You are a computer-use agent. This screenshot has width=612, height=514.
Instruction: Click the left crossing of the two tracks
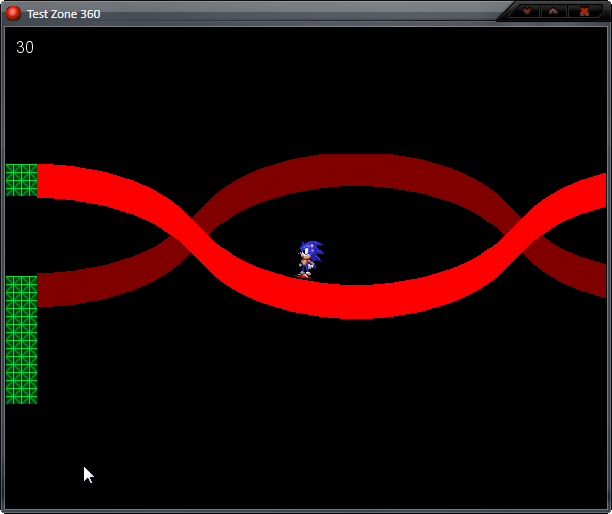(187, 238)
